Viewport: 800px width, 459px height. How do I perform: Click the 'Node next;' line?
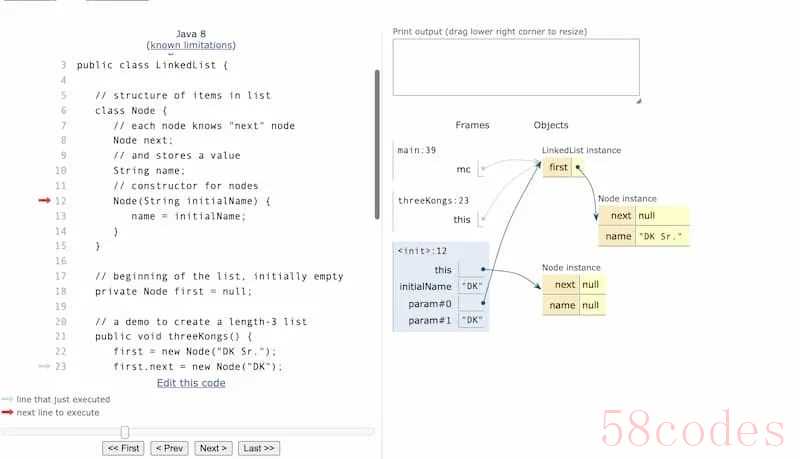(x=143, y=140)
